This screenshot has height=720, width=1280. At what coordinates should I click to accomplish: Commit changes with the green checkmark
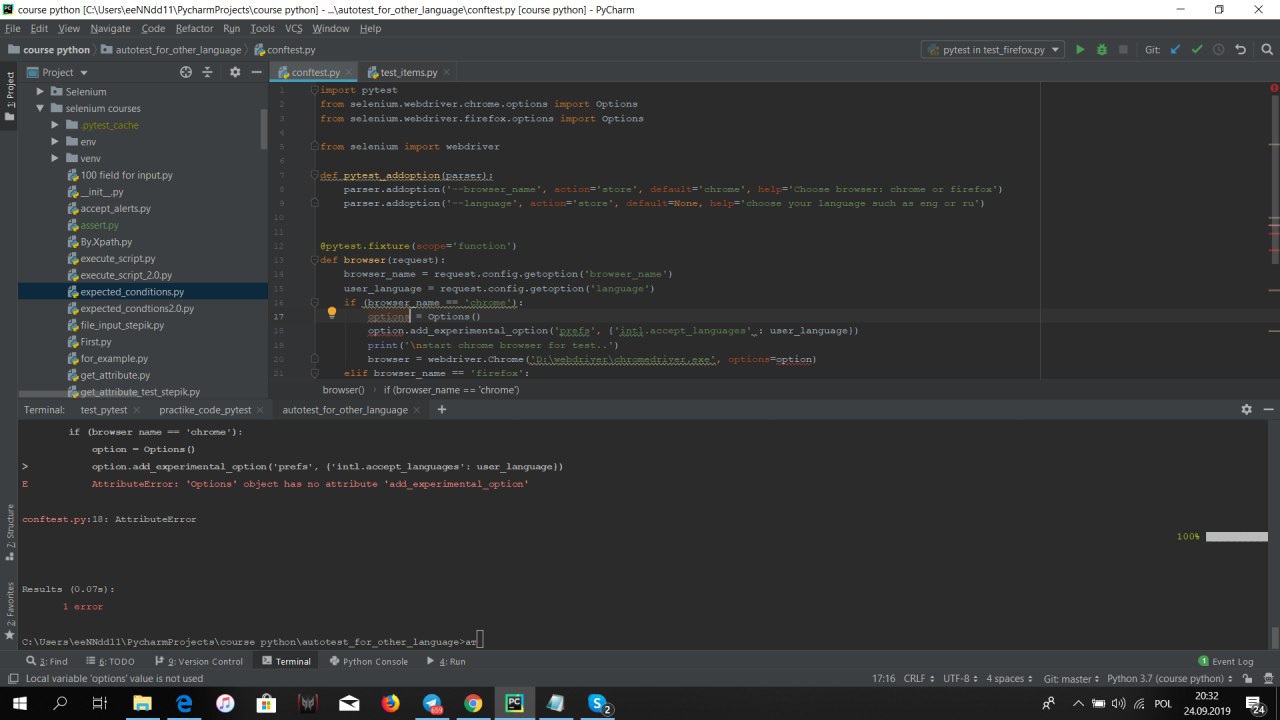pos(1197,49)
